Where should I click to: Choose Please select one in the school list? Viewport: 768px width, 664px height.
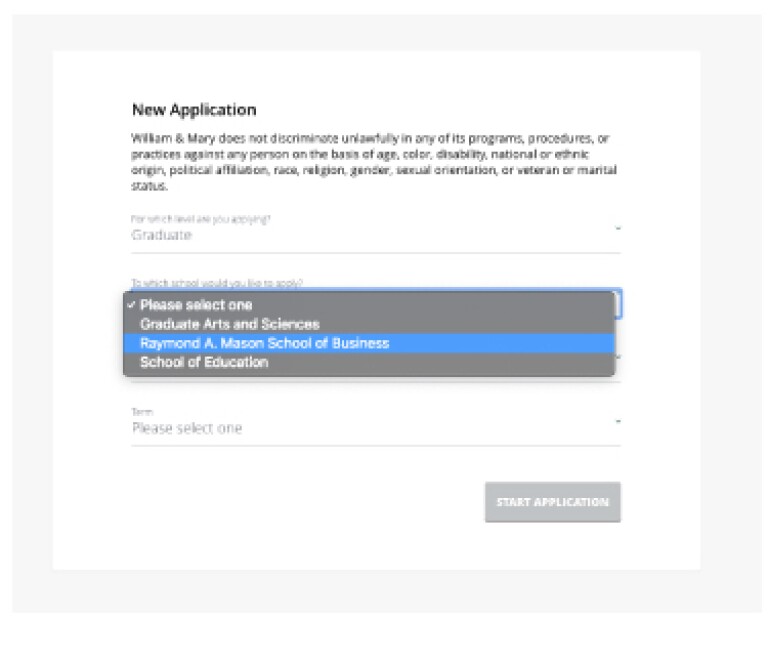pyautogui.click(x=196, y=305)
